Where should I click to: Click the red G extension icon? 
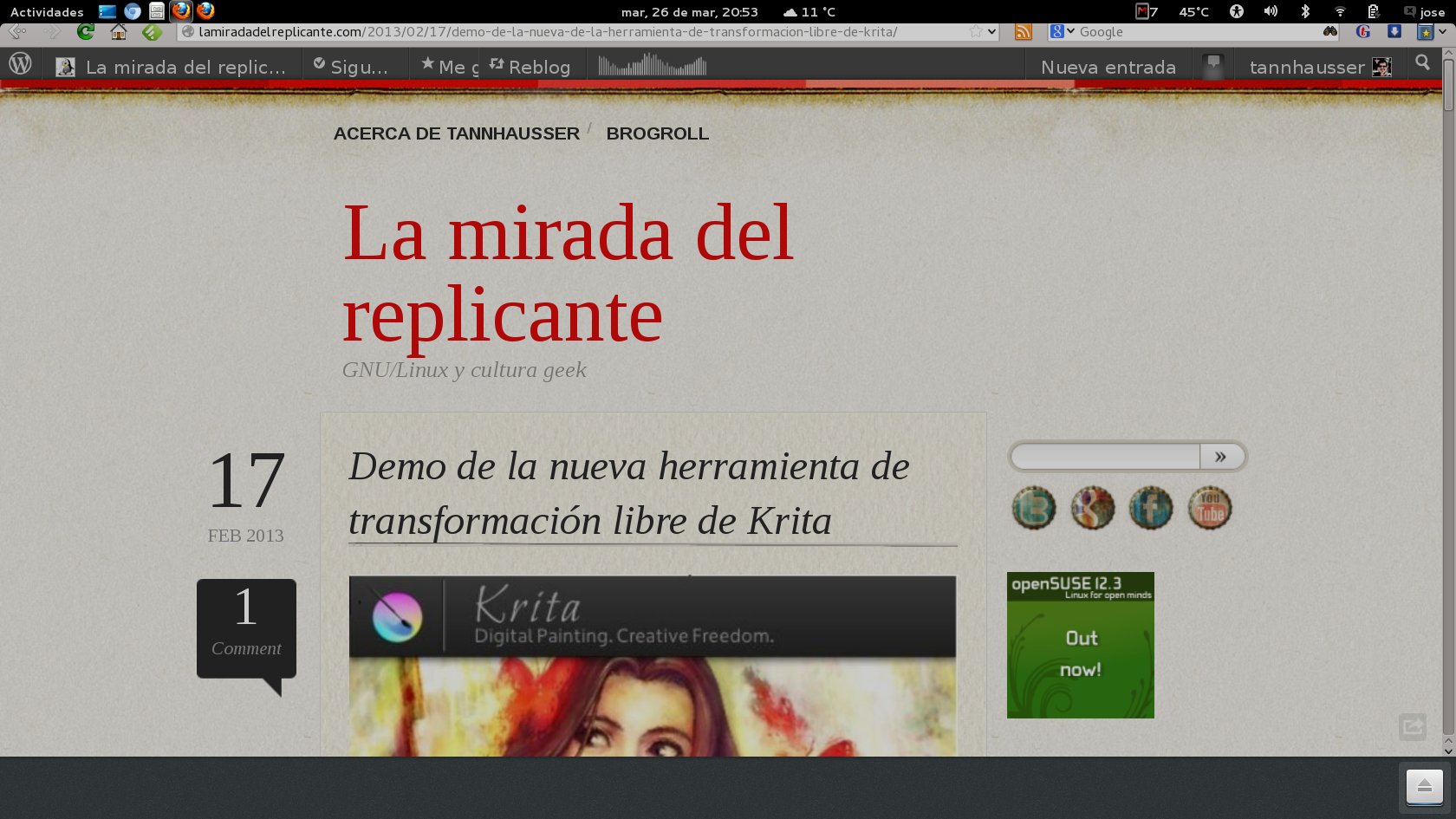tap(1363, 32)
